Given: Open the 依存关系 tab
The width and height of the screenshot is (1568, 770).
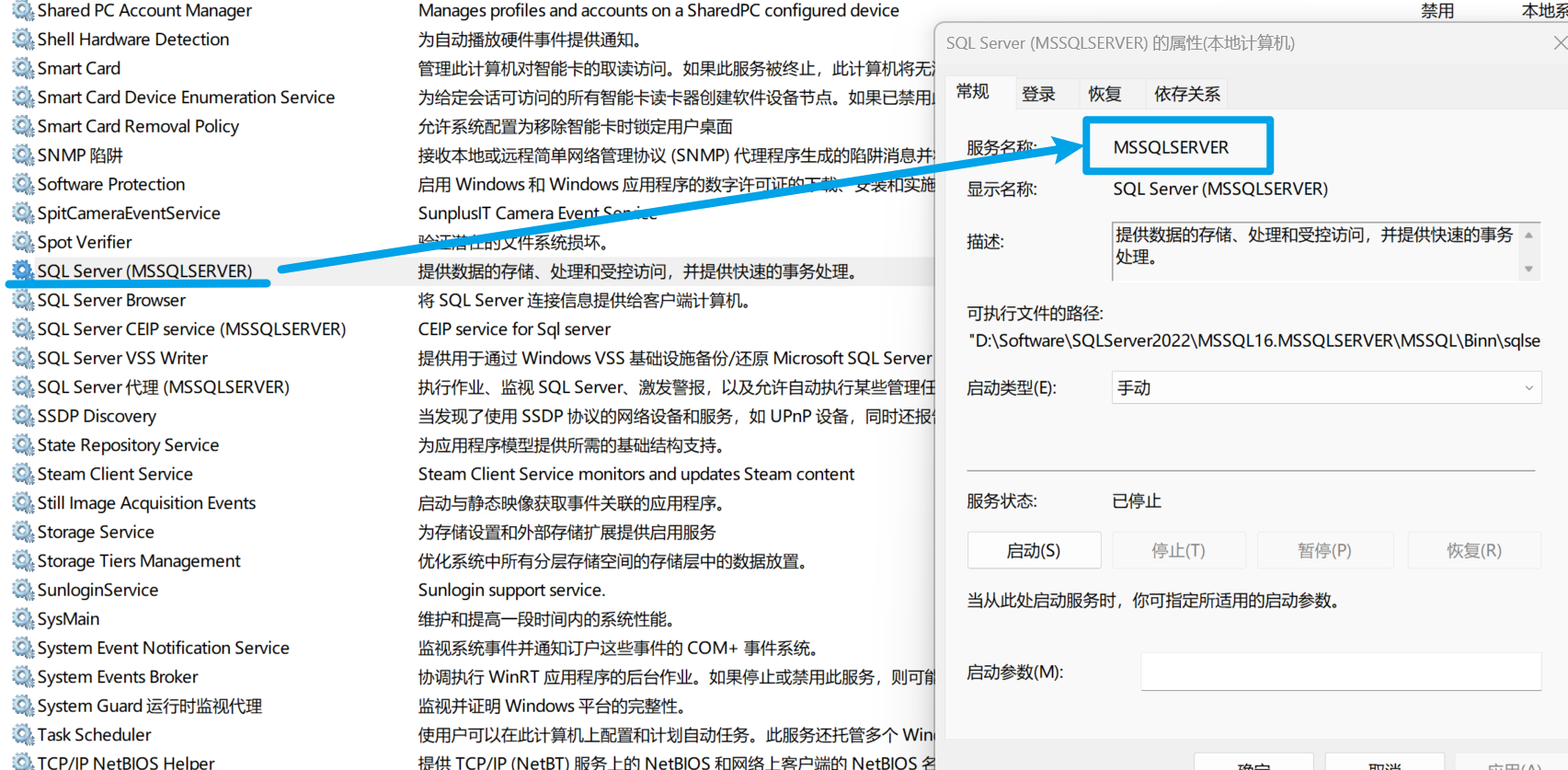Looking at the screenshot, I should tap(1187, 94).
